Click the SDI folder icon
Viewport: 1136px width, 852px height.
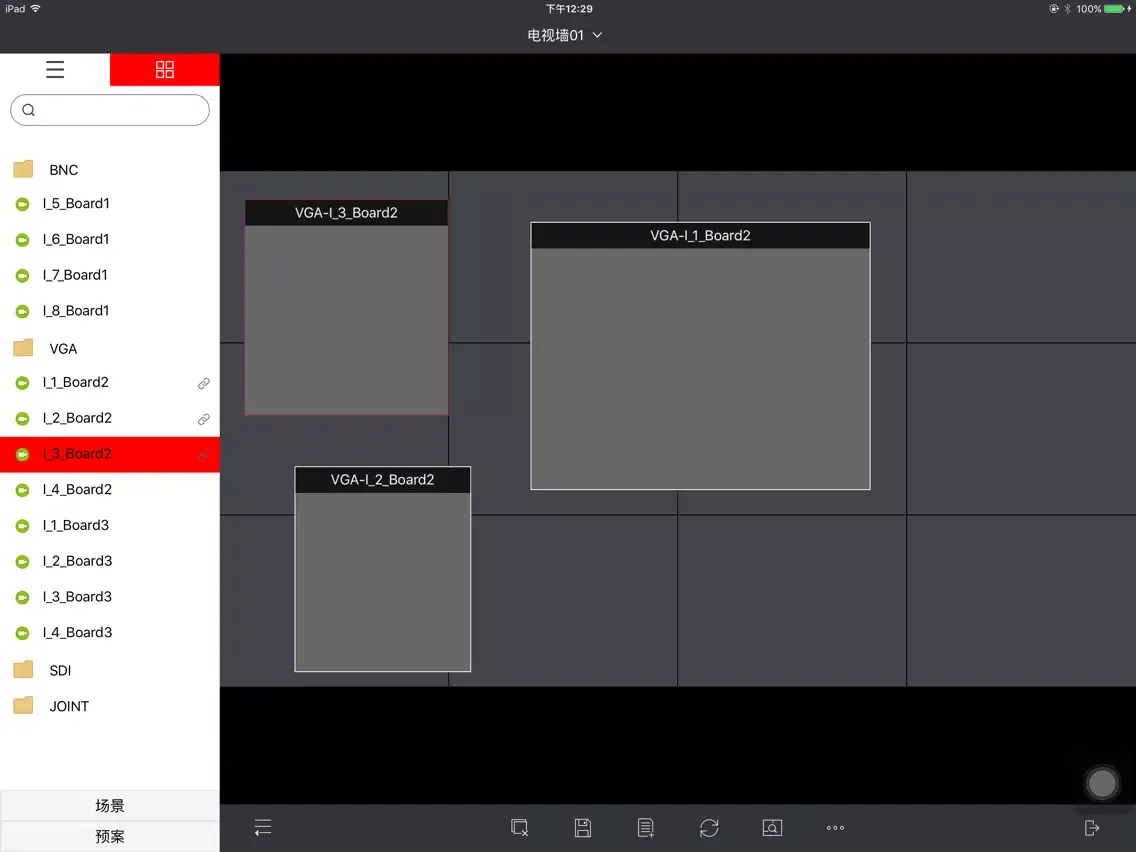23,669
